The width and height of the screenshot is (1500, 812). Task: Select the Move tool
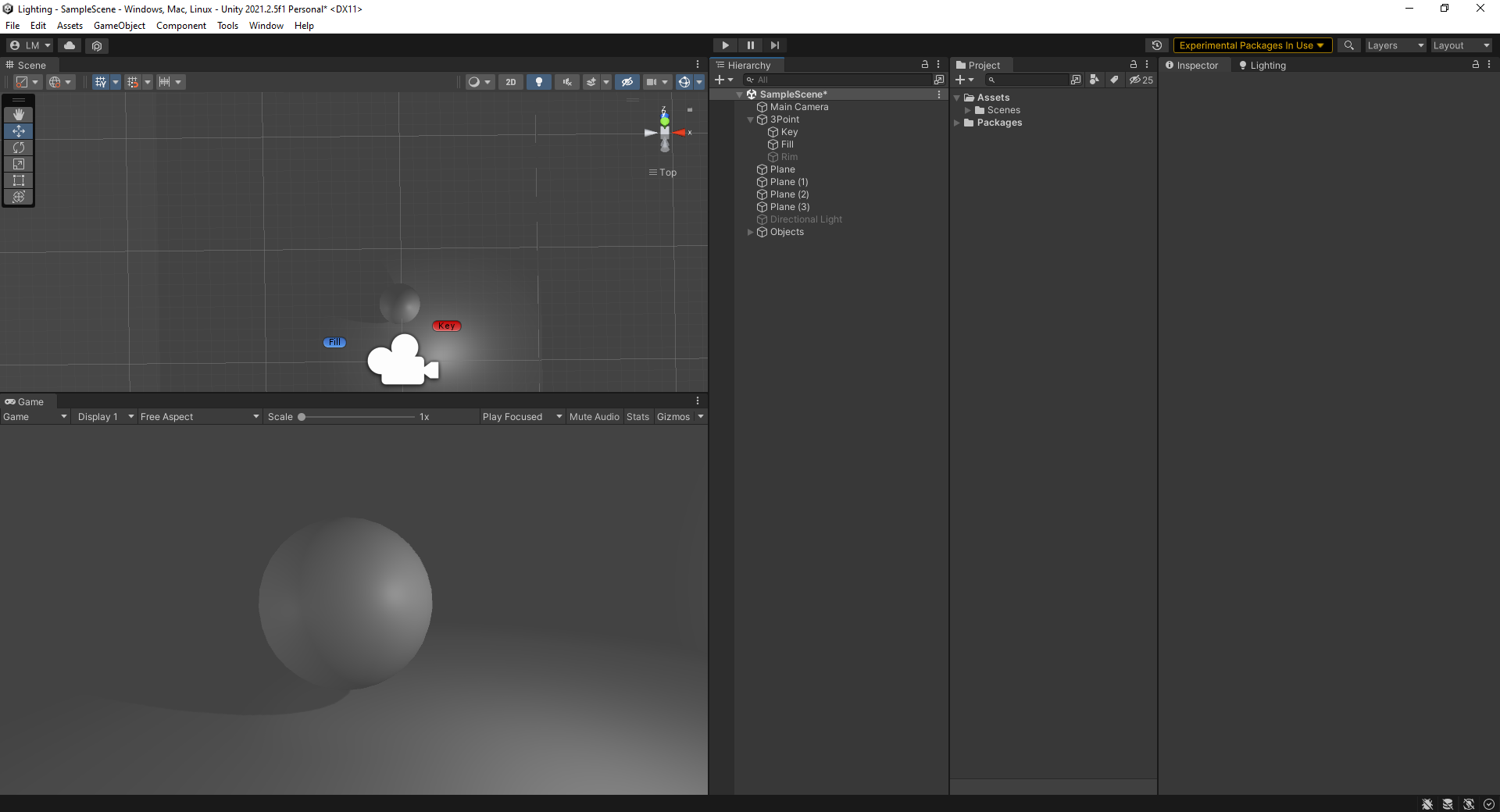coord(19,131)
